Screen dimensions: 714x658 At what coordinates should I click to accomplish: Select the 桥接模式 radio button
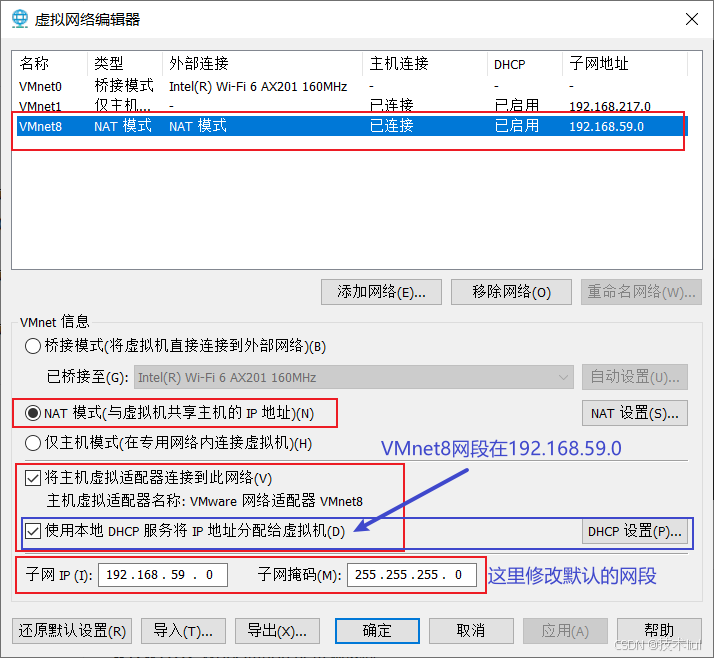(33, 346)
